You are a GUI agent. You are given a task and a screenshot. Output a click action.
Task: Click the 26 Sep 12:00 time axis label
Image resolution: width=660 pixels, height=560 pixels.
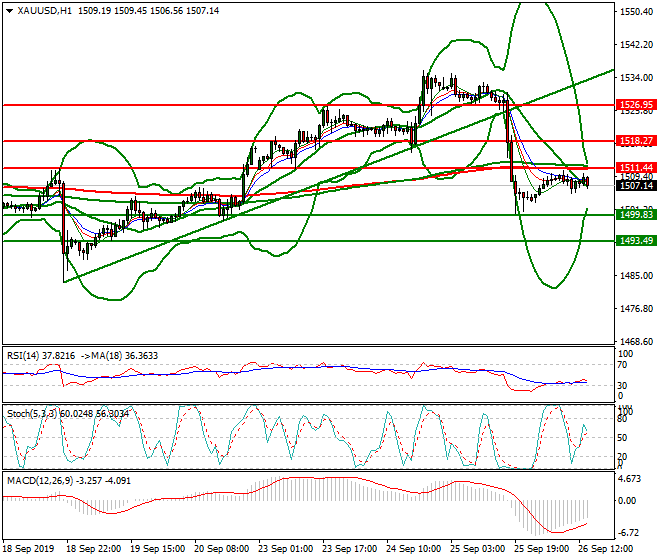pos(606,549)
